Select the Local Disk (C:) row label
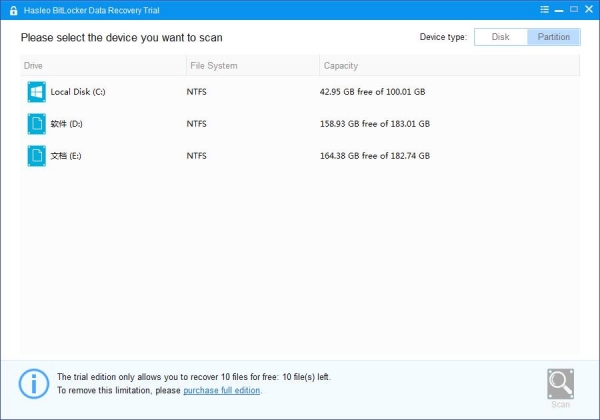 (x=78, y=92)
